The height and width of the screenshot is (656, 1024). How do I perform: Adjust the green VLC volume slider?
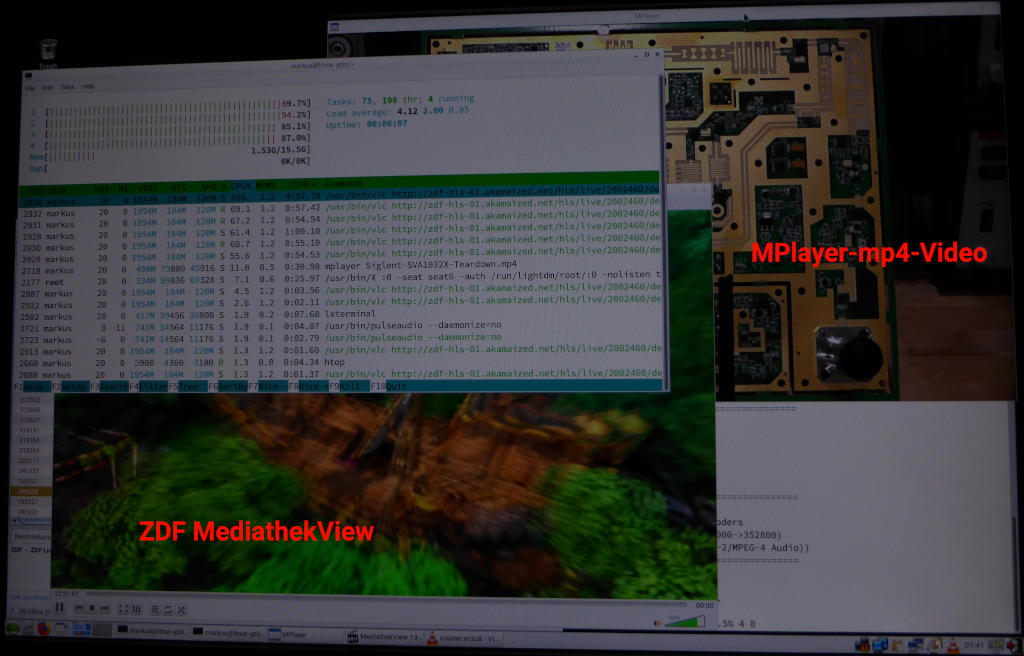tap(685, 621)
